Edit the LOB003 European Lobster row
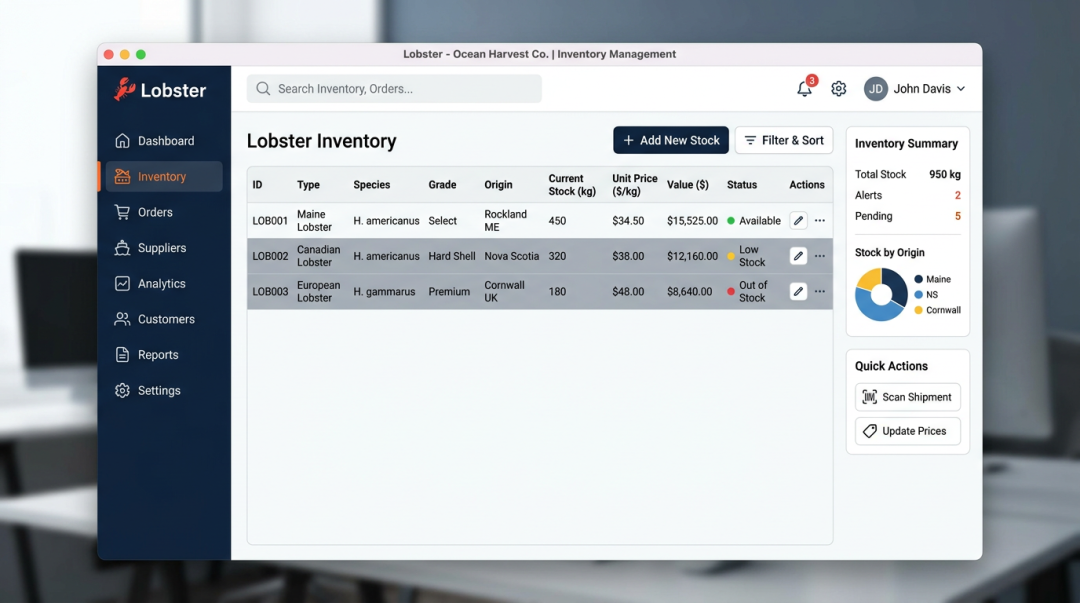 [x=798, y=292]
